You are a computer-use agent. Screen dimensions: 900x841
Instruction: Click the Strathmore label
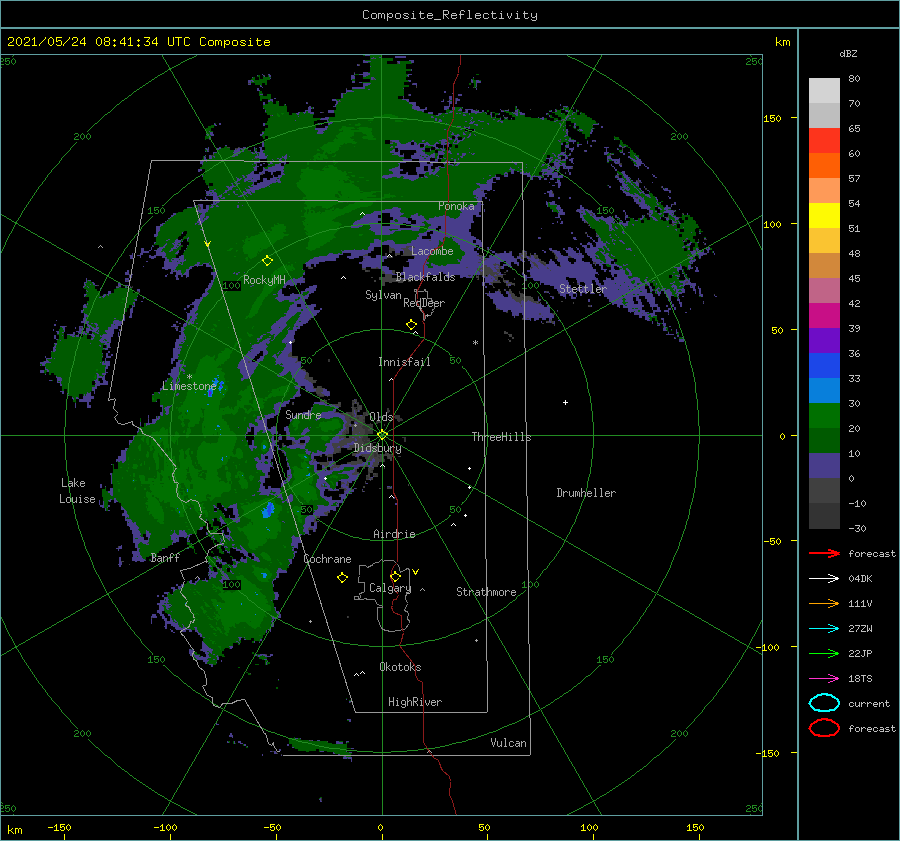tap(486, 592)
